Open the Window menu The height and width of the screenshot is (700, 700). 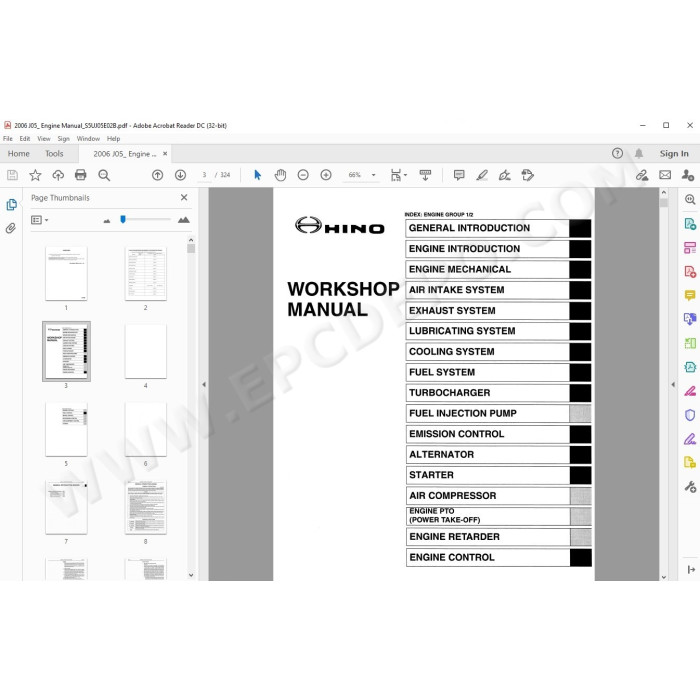88,139
